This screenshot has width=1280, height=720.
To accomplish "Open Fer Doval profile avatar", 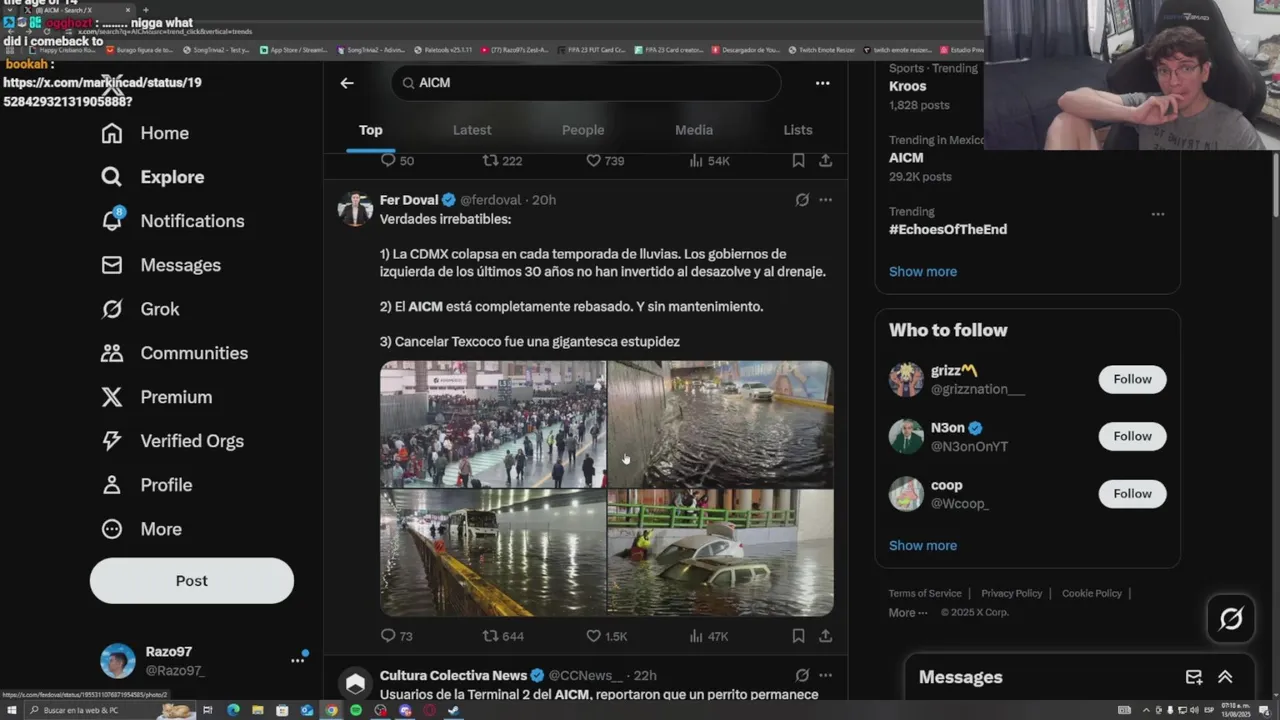I will coord(355,209).
